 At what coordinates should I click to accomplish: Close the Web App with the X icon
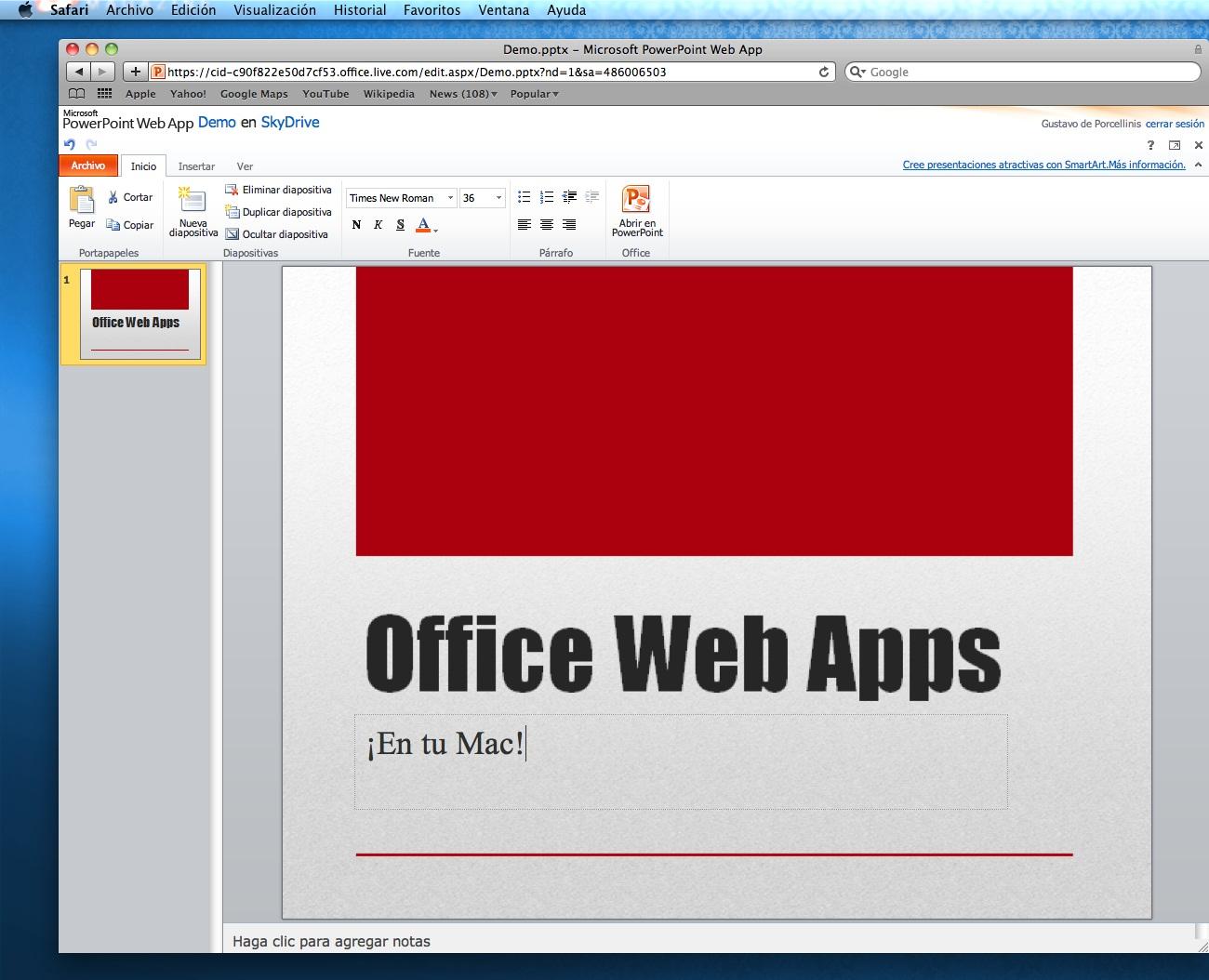(1199, 145)
